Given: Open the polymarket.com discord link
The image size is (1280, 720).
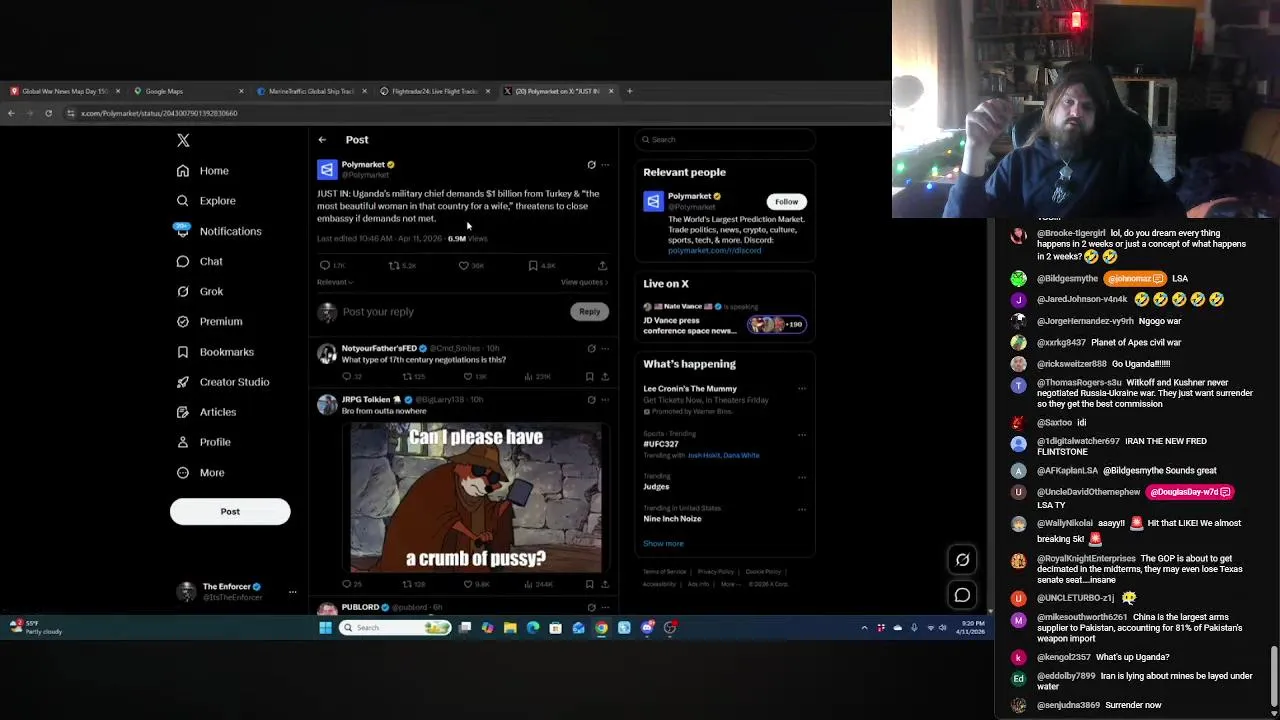Looking at the screenshot, I should pyautogui.click(x=714, y=250).
